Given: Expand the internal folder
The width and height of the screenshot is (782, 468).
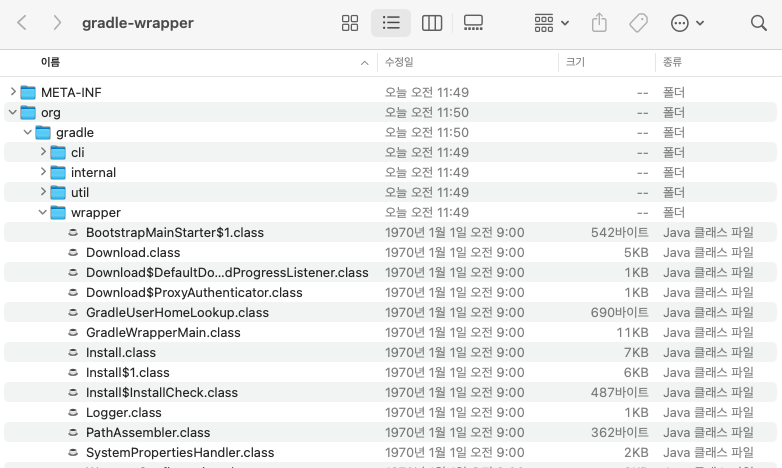Looking at the screenshot, I should pyautogui.click(x=43, y=172).
